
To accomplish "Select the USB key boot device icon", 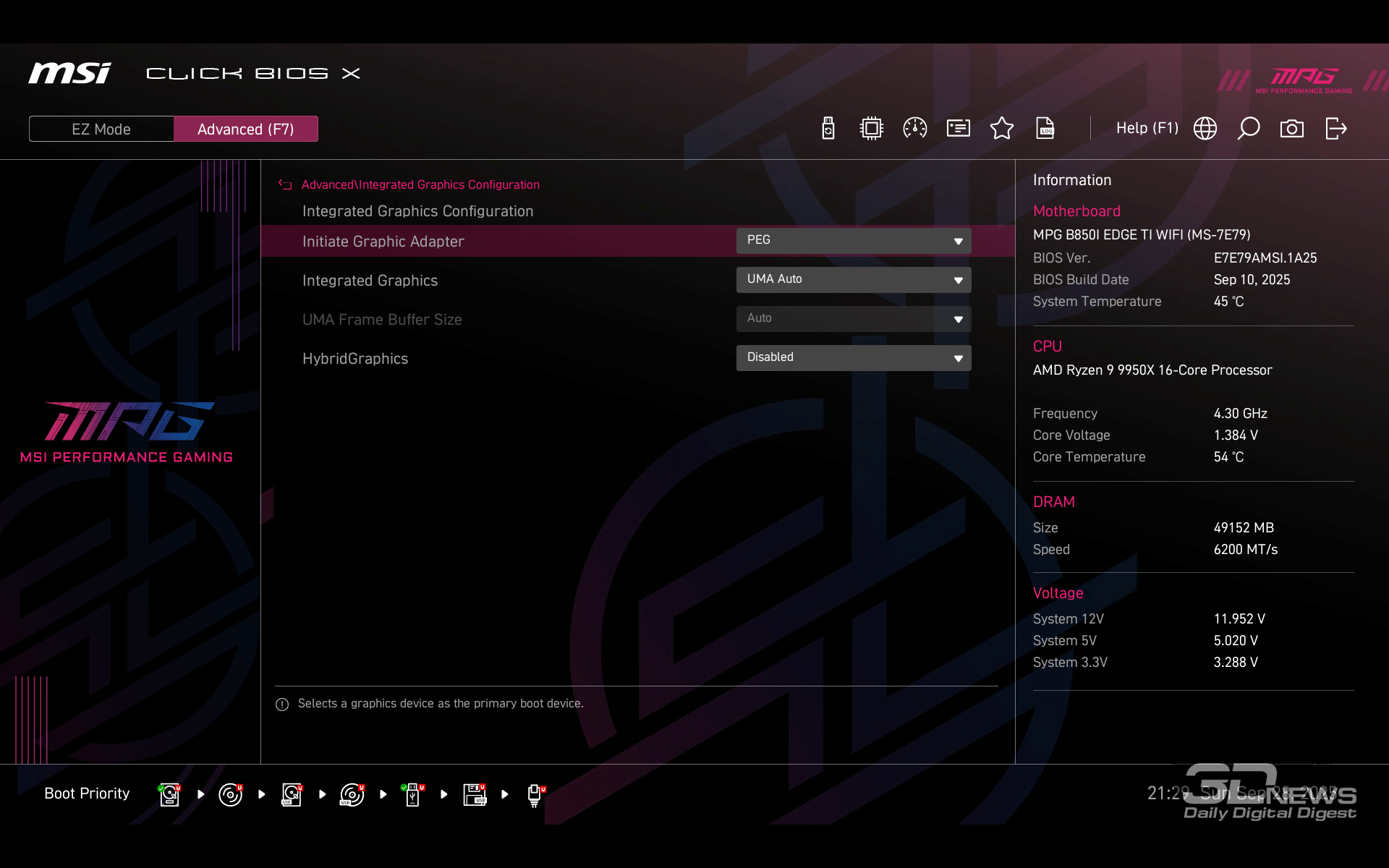I will click(x=413, y=794).
